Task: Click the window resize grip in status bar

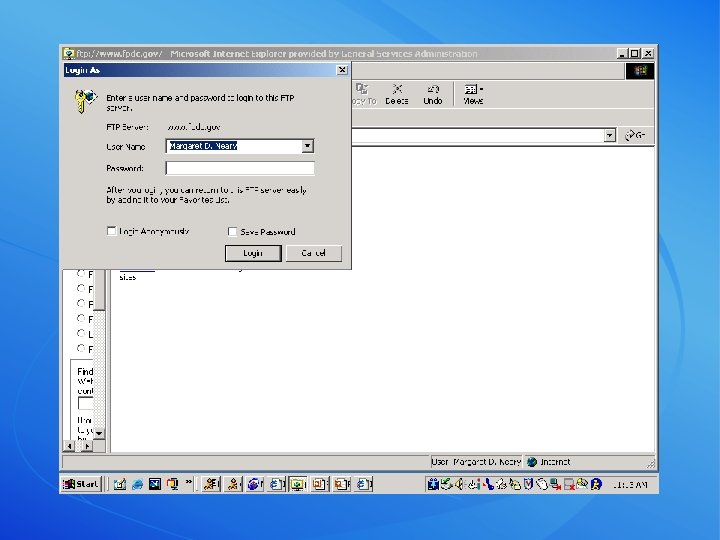Action: click(x=651, y=463)
